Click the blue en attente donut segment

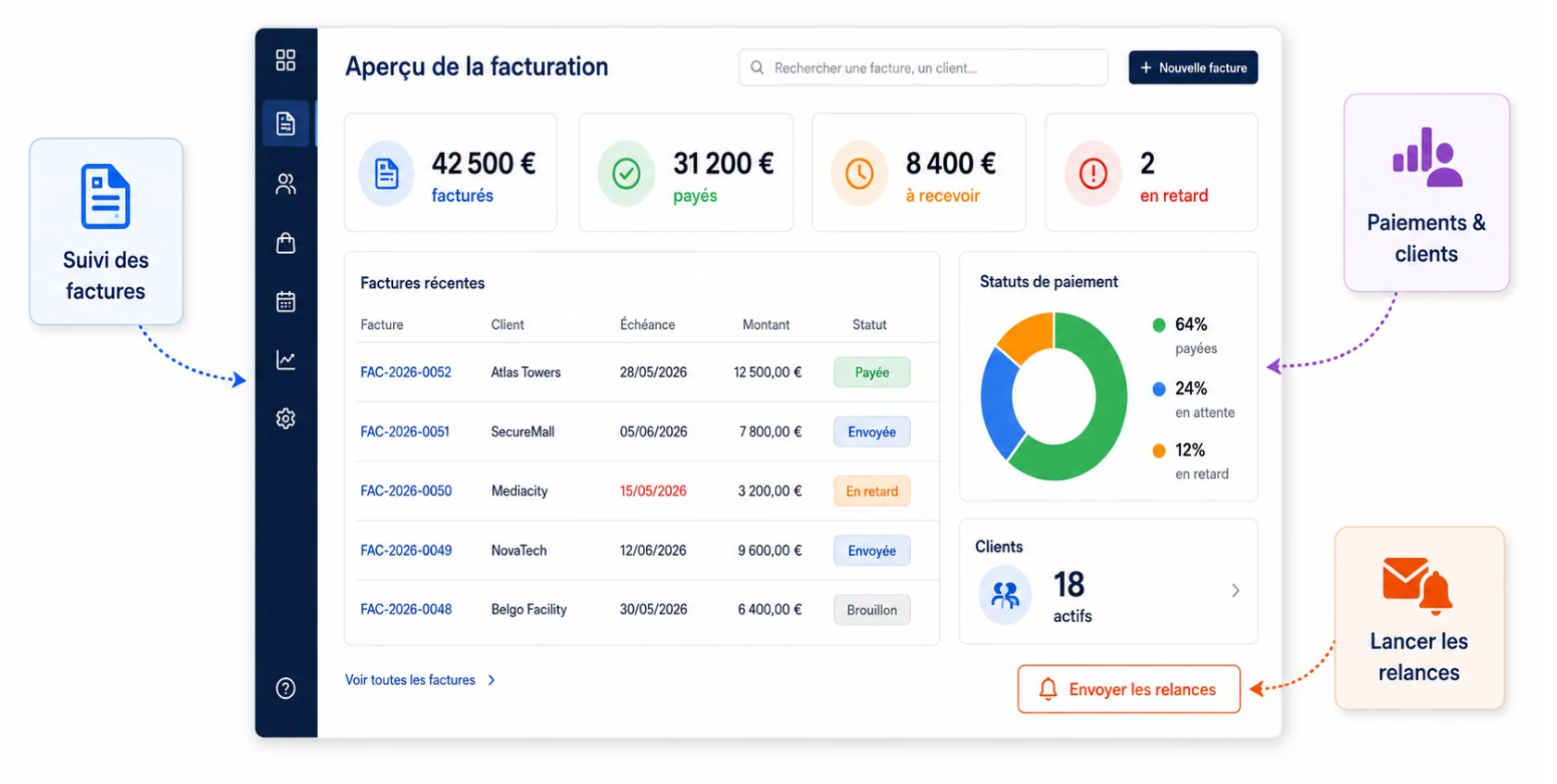click(998, 403)
